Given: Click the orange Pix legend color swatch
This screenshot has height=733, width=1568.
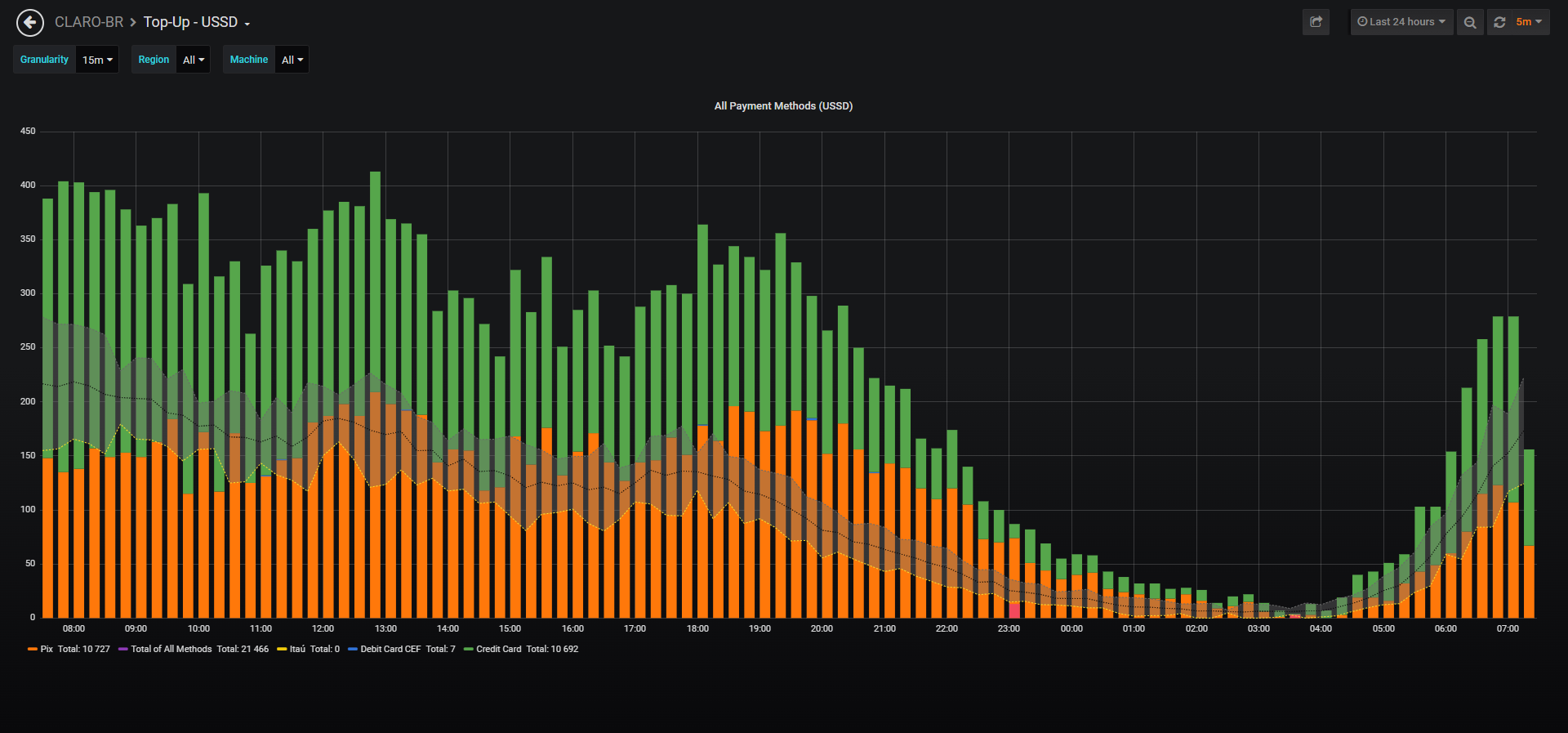Looking at the screenshot, I should point(33,649).
